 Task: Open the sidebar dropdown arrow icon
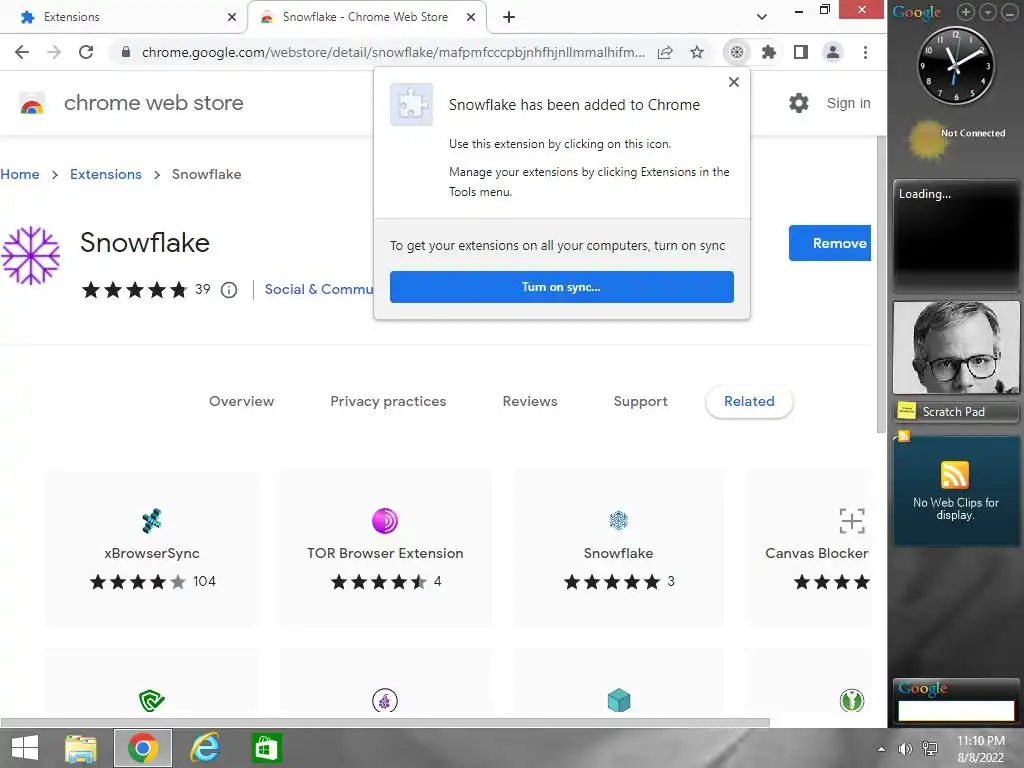click(987, 12)
